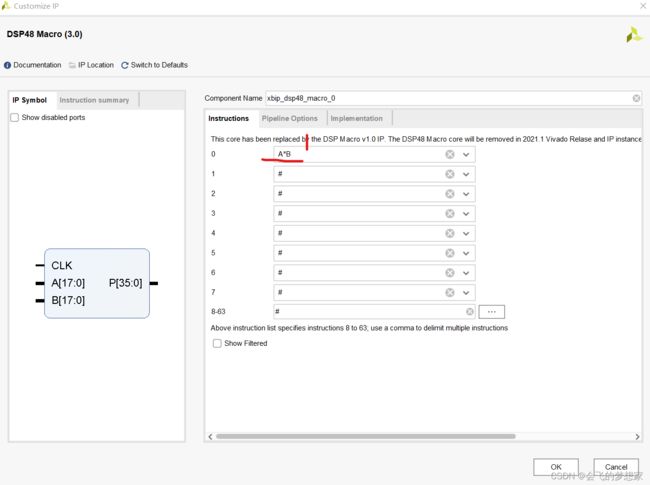
Task: Click the 8-63 instruction input field
Action: 374,312
